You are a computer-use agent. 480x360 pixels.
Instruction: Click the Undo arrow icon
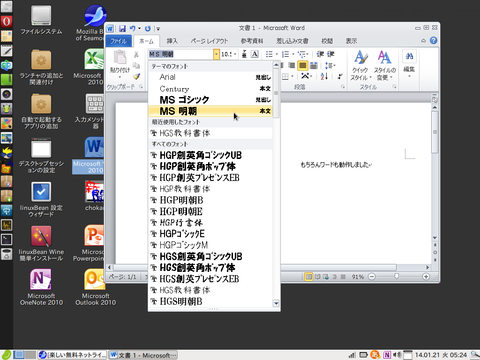(x=133, y=29)
